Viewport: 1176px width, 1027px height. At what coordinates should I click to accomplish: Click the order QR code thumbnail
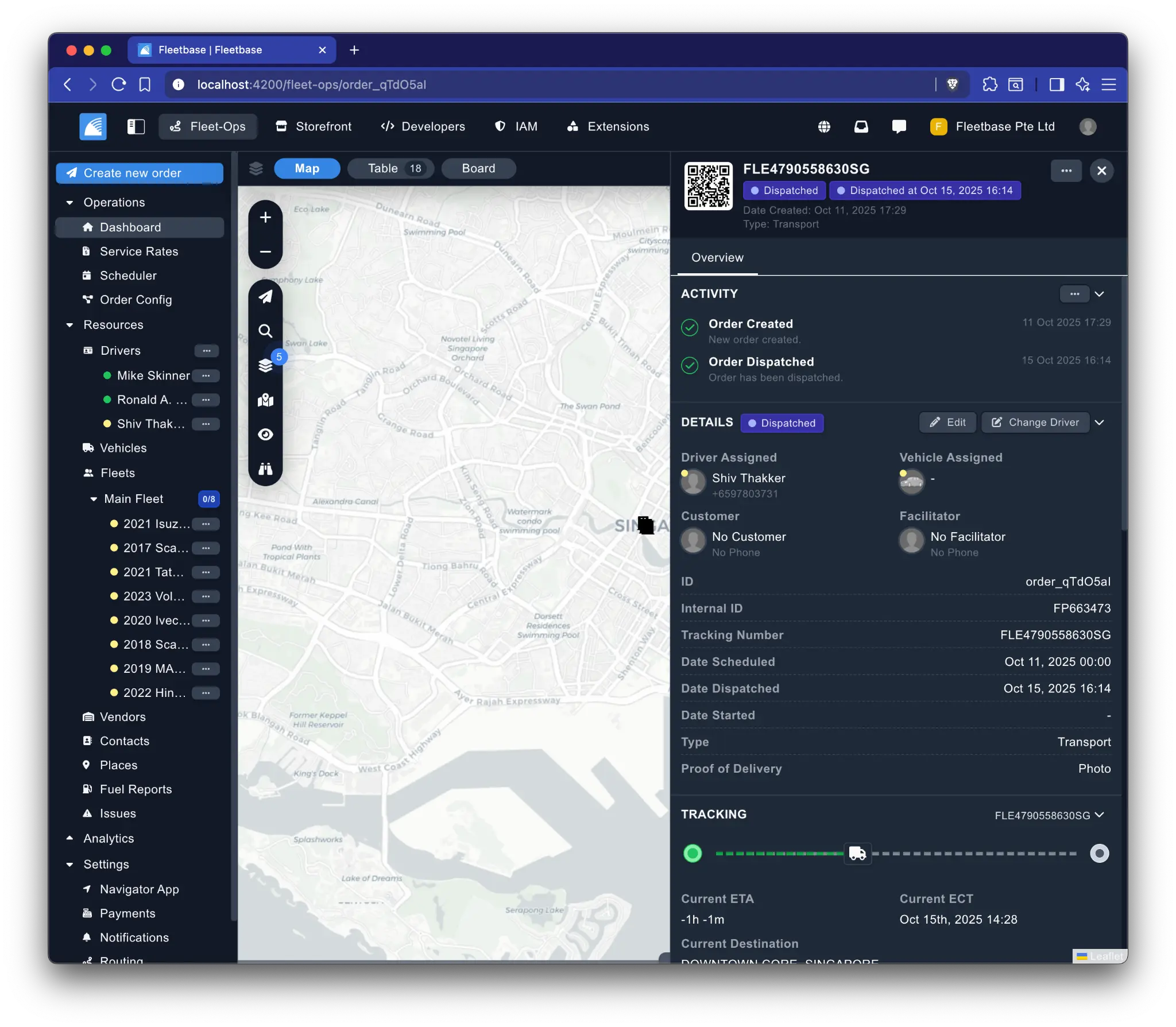coord(709,186)
